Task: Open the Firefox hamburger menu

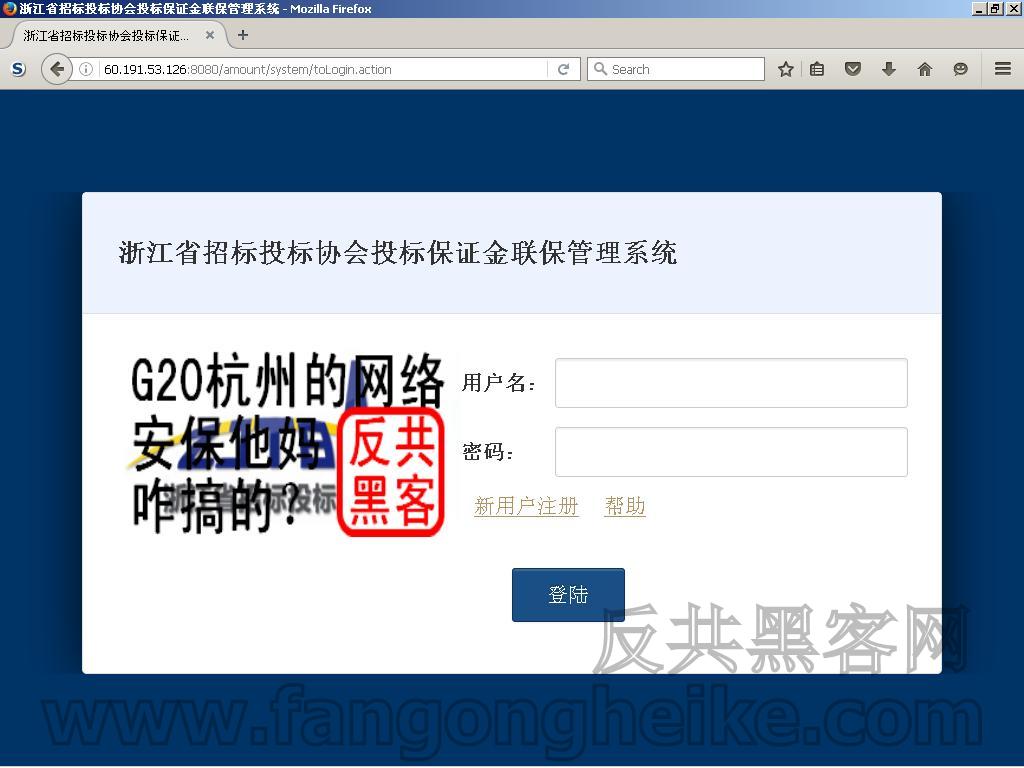Action: pyautogui.click(x=1002, y=69)
